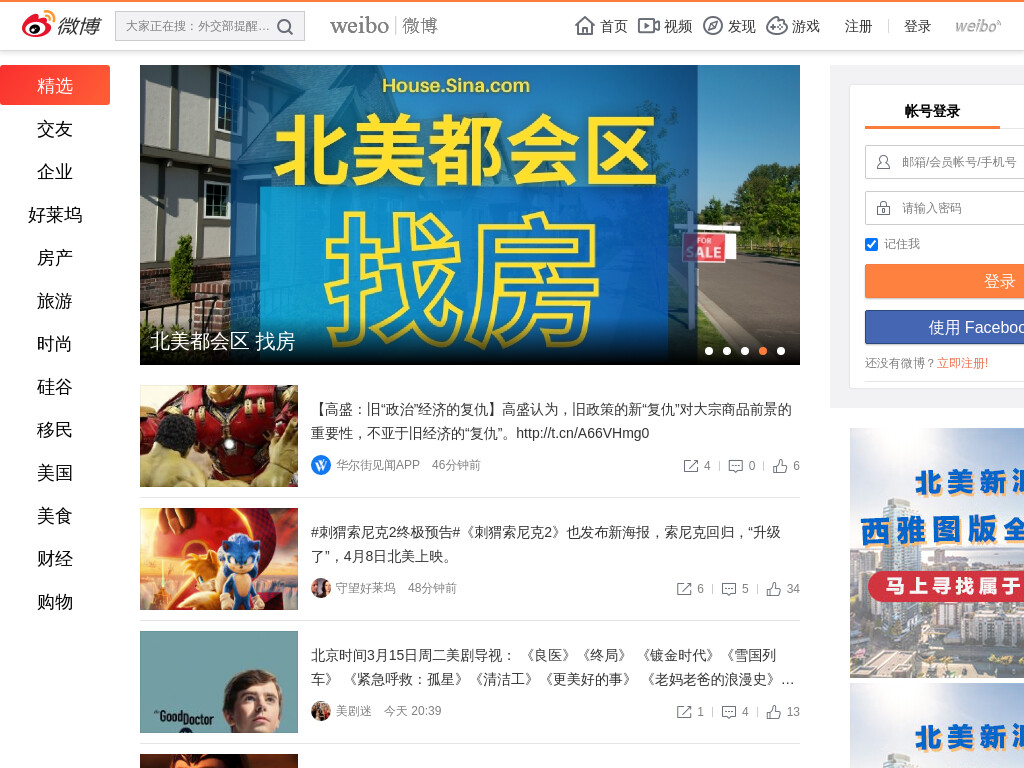Click the 注册 link in header

point(858,26)
